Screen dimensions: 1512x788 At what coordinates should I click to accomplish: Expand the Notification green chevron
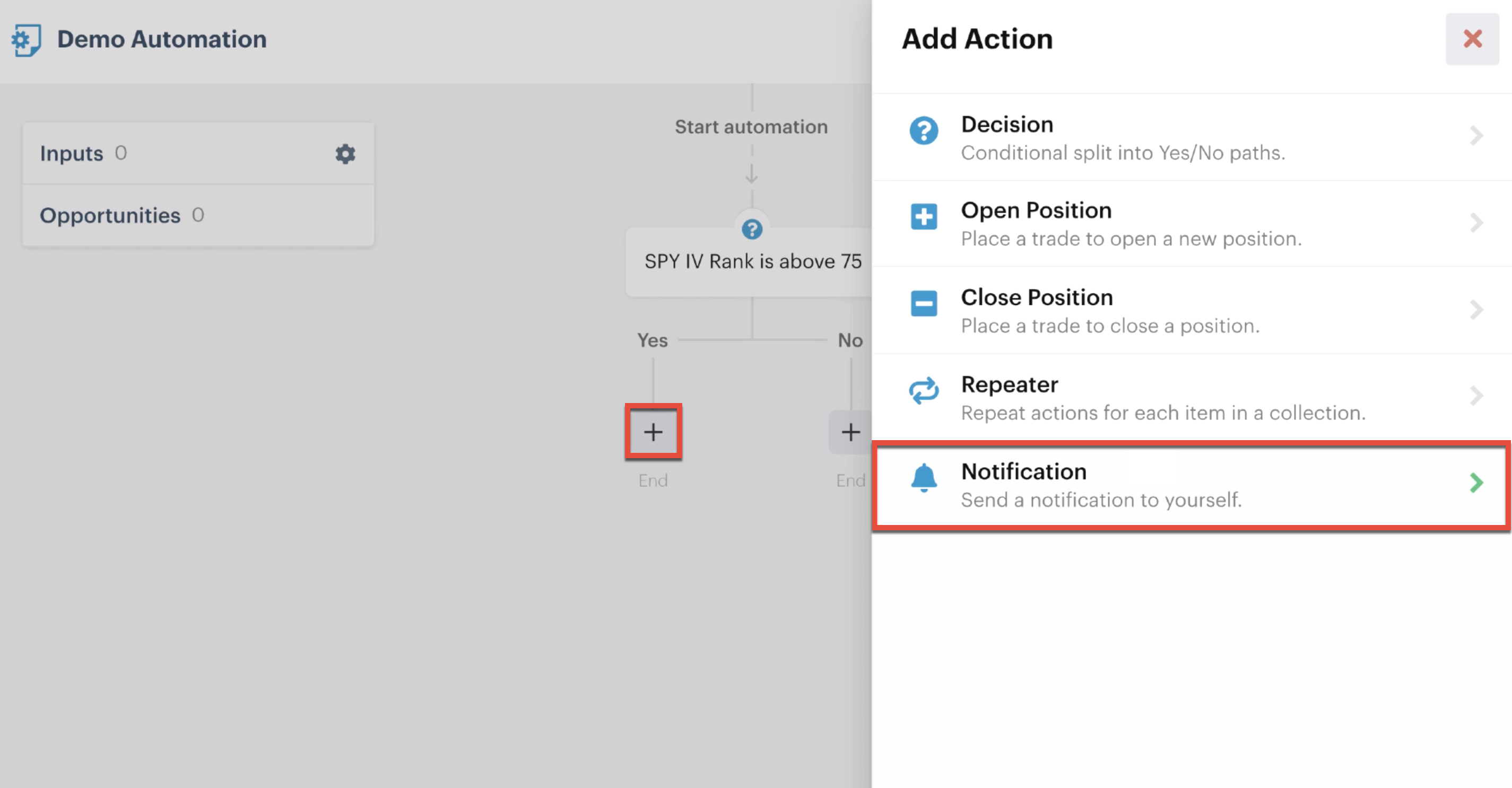point(1476,483)
